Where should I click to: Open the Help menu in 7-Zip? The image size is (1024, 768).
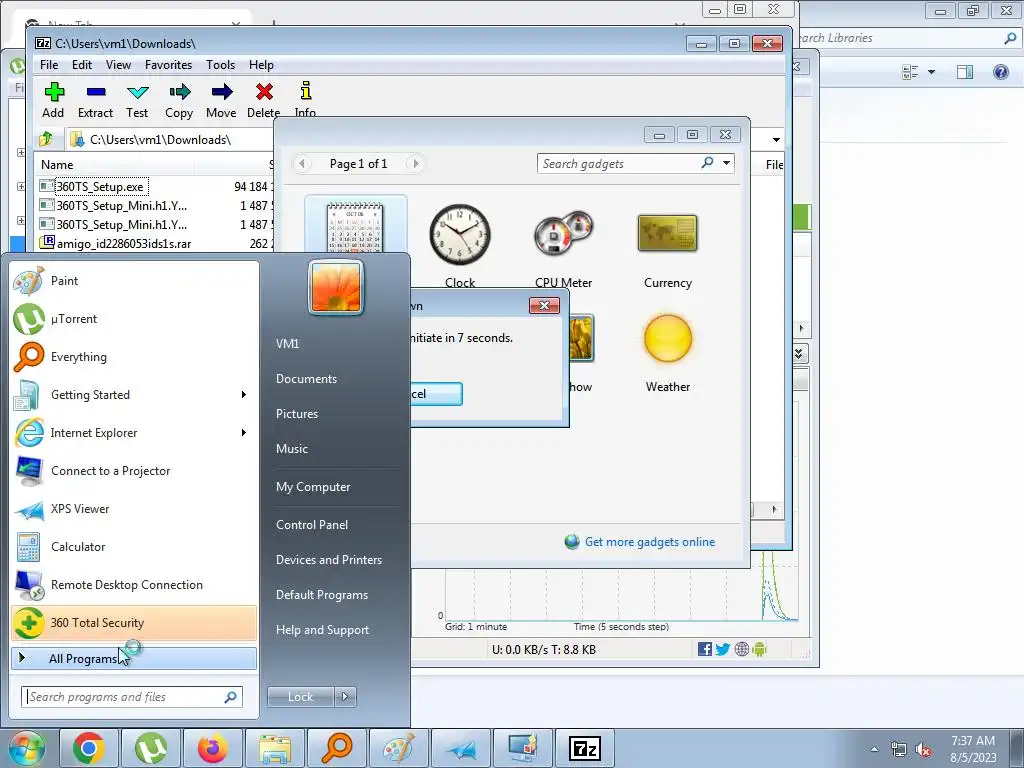point(261,65)
